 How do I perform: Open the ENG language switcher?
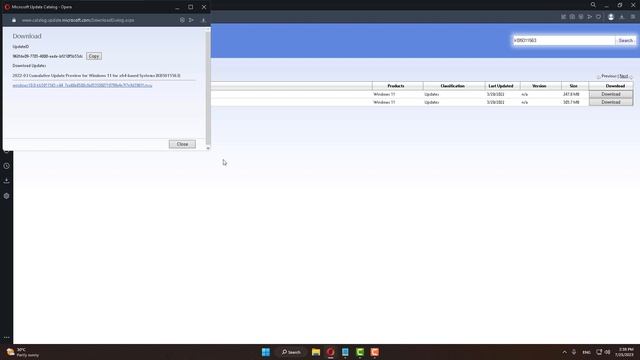coord(587,352)
